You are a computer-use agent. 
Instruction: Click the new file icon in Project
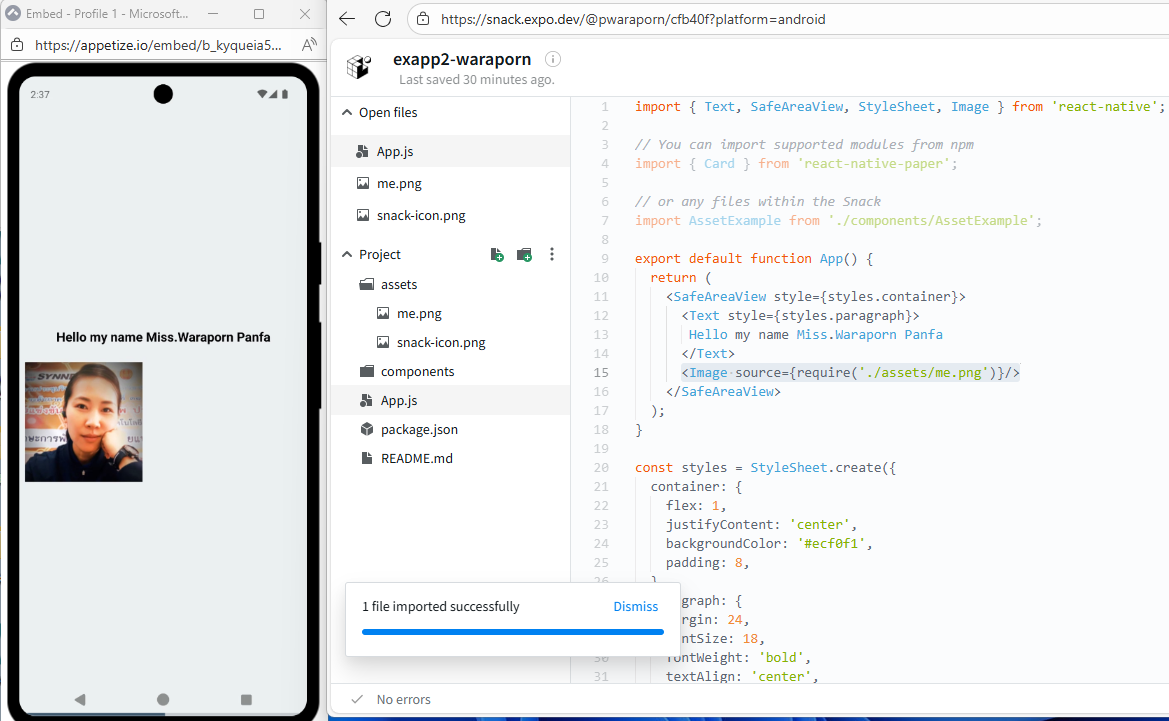tap(497, 255)
